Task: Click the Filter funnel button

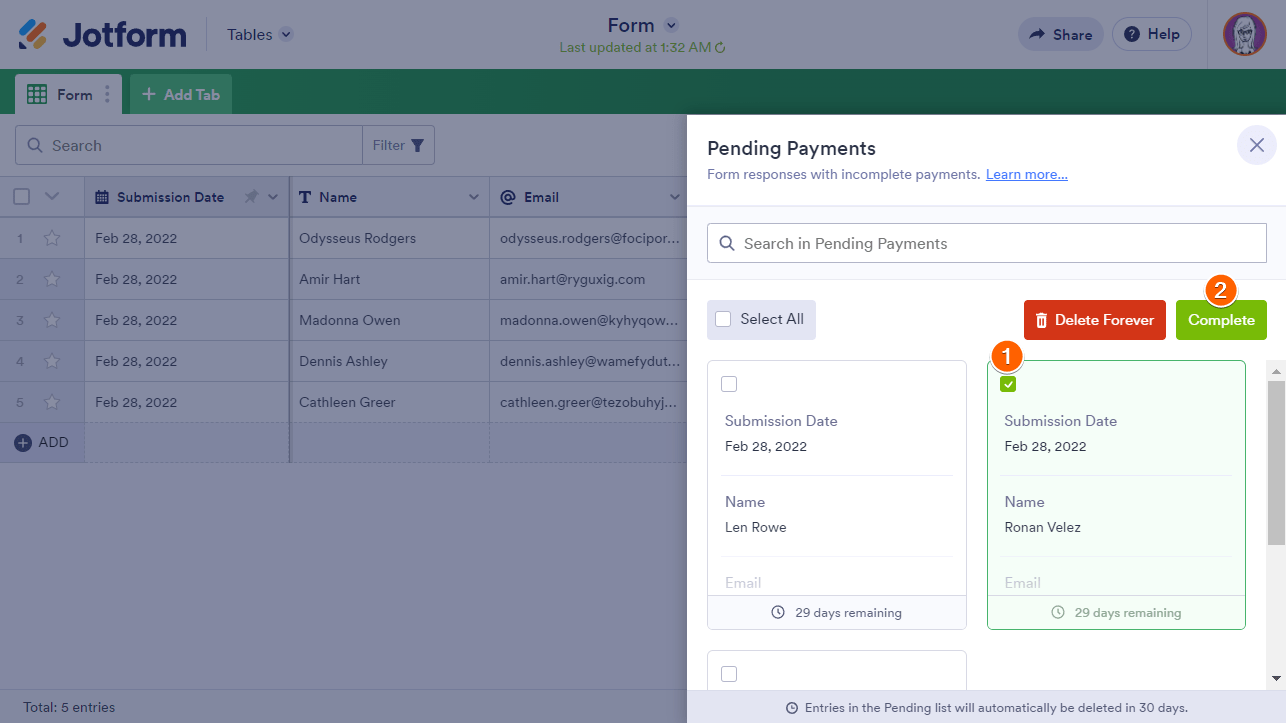Action: tap(398, 146)
